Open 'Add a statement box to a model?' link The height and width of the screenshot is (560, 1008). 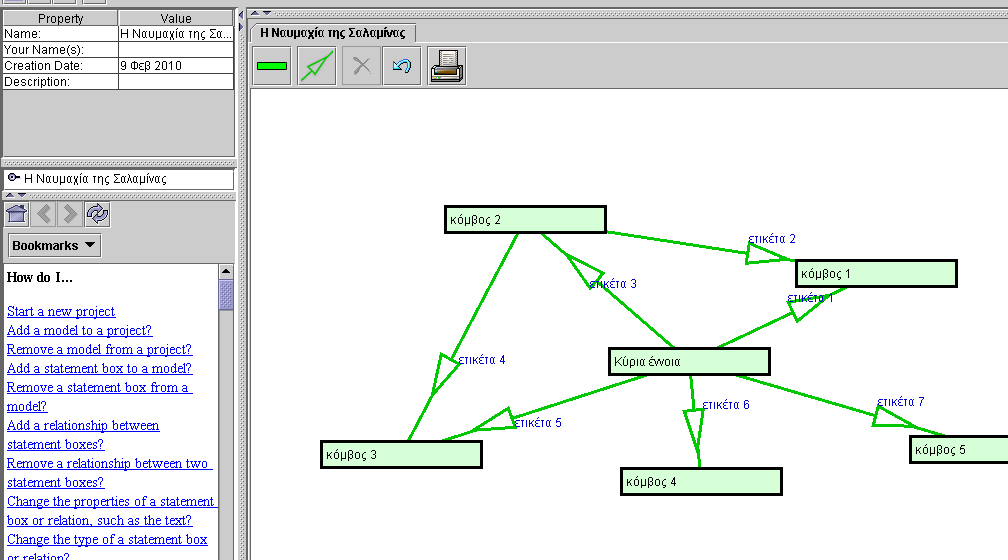pyautogui.click(x=100, y=368)
